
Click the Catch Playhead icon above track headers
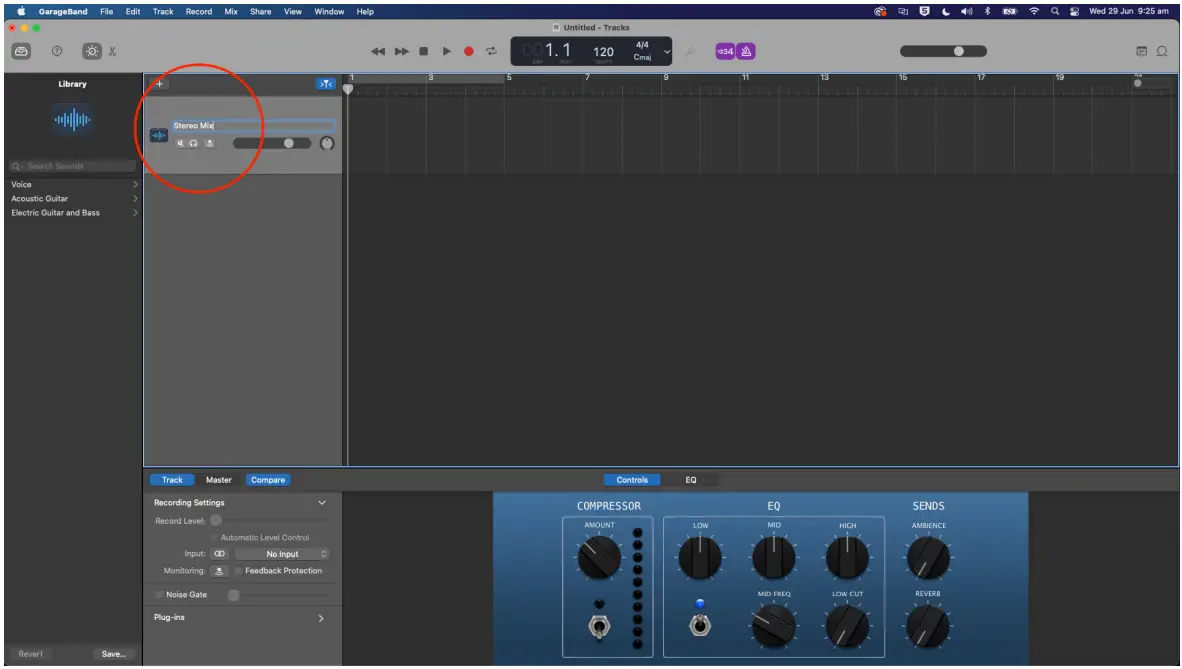(x=326, y=84)
